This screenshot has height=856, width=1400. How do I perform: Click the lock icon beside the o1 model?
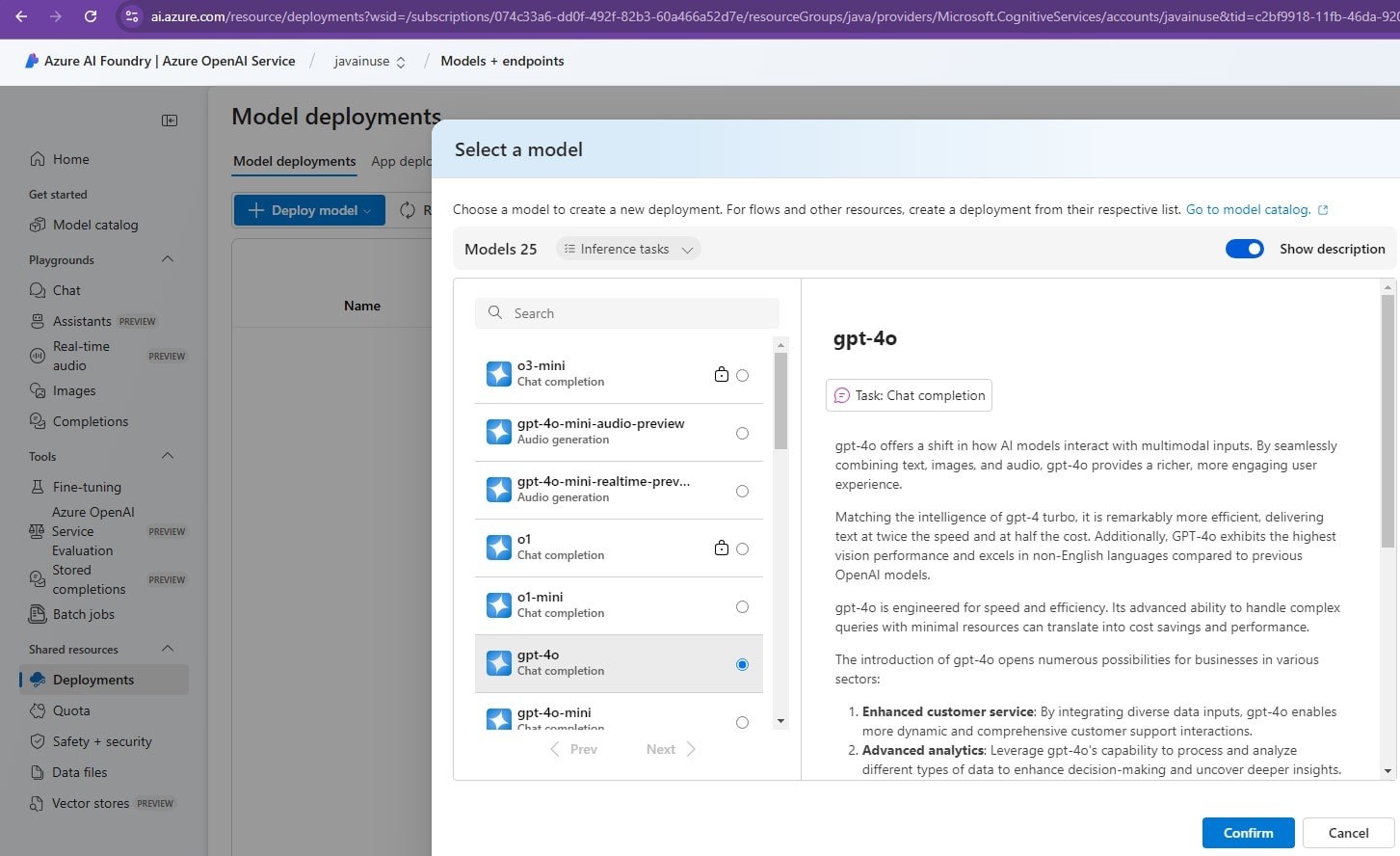pos(722,548)
